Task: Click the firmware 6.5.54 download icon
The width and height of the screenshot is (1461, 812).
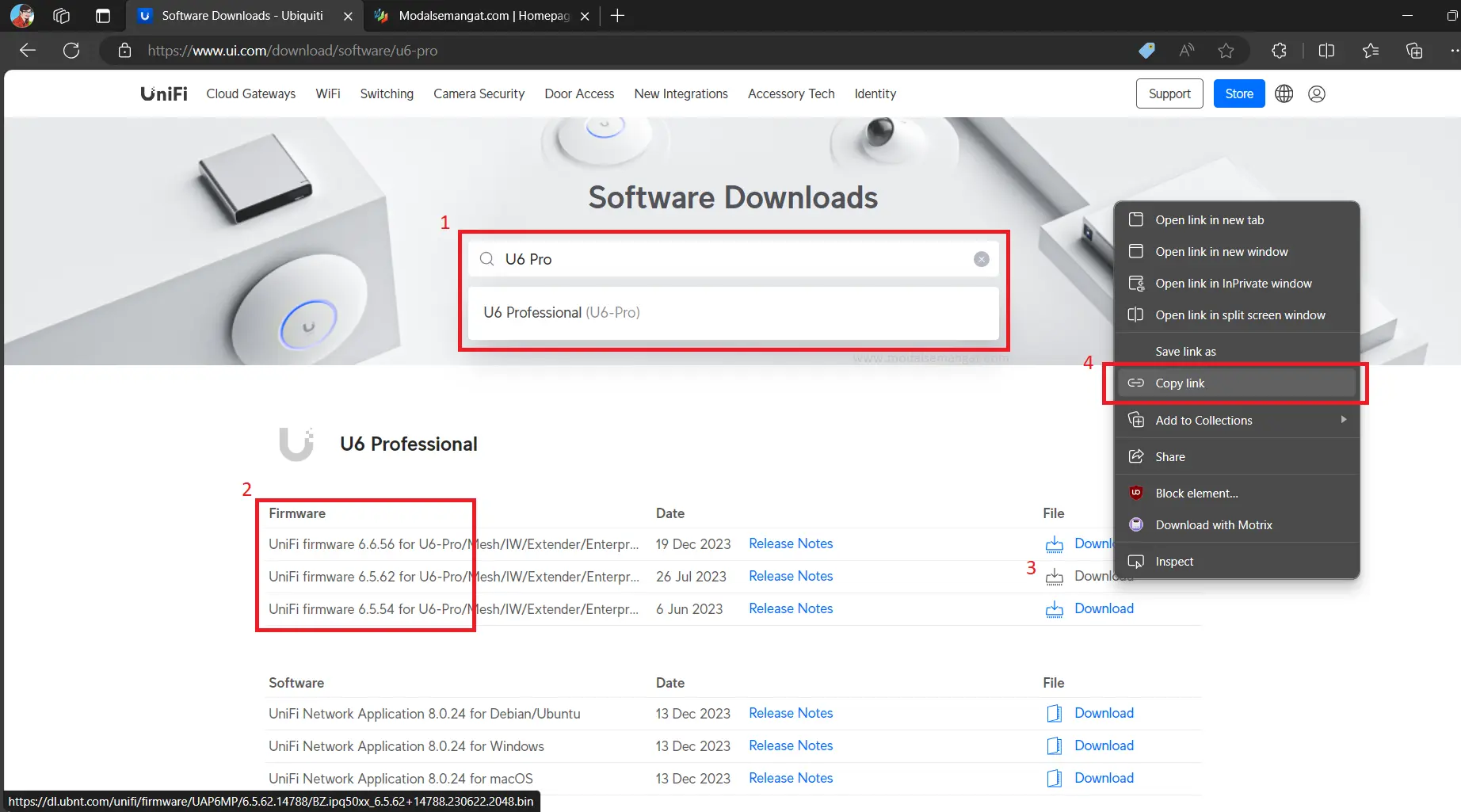Action: [x=1054, y=609]
